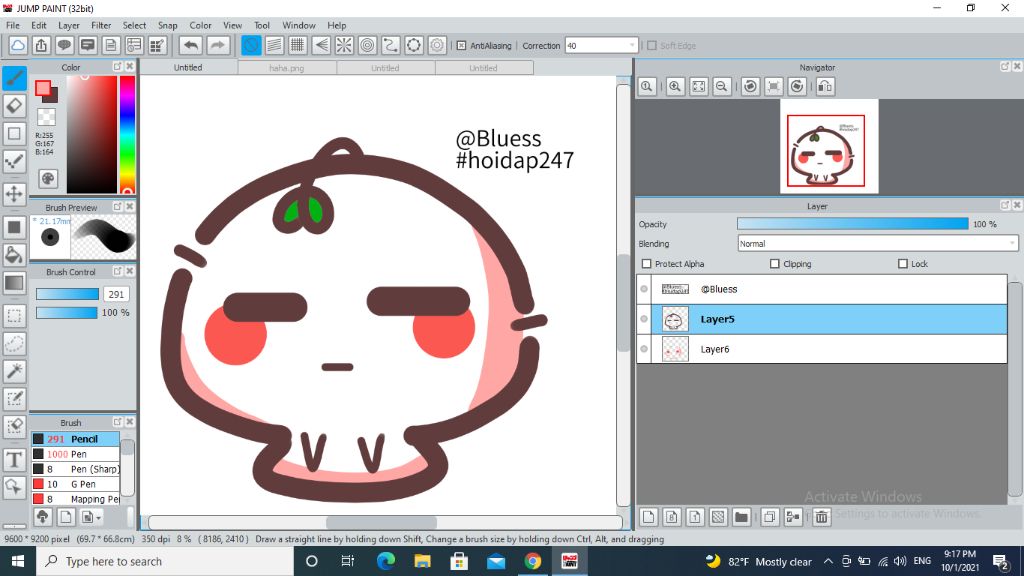Select Layer6 in the layer list
The height and width of the screenshot is (576, 1024).
(822, 349)
